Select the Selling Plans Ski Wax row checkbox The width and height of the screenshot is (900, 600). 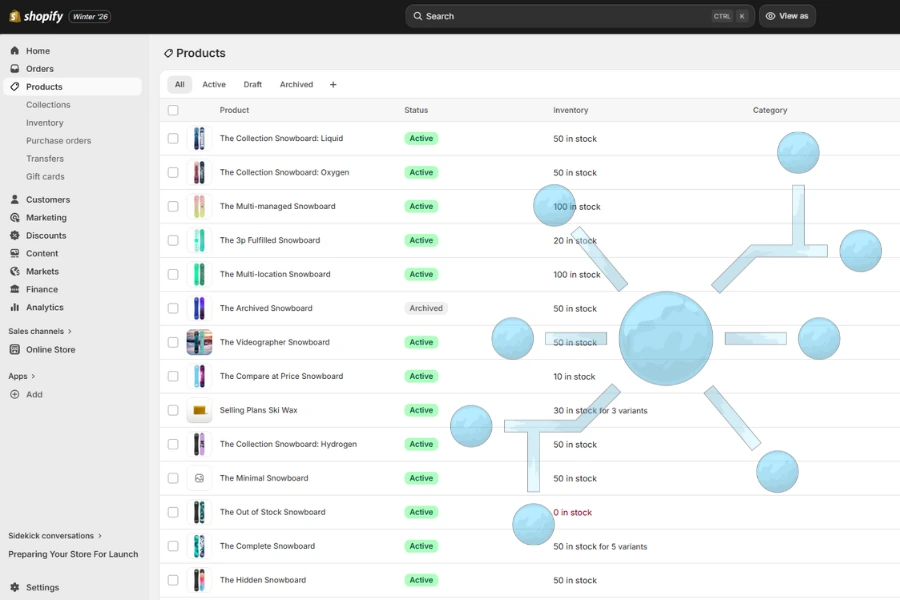172,410
